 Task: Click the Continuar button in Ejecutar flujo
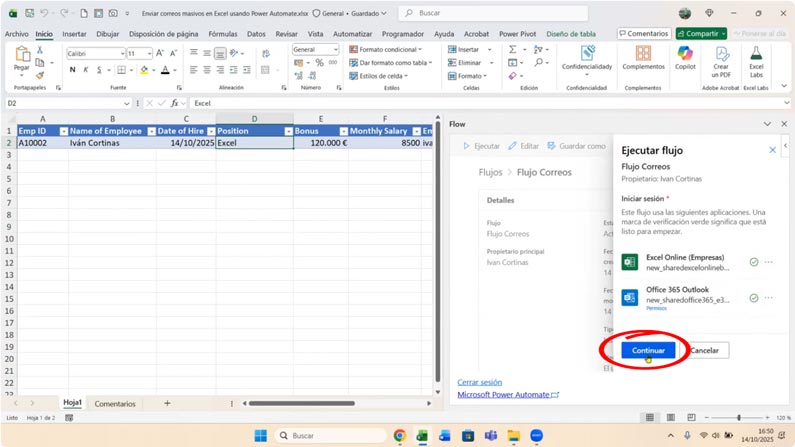[648, 351]
